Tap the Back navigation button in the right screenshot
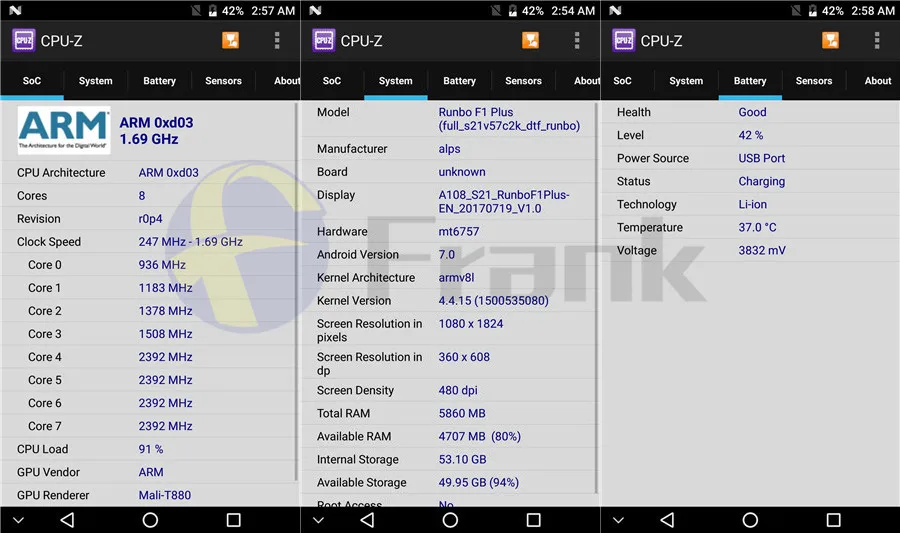Screen dimensions: 900x533 (667, 520)
